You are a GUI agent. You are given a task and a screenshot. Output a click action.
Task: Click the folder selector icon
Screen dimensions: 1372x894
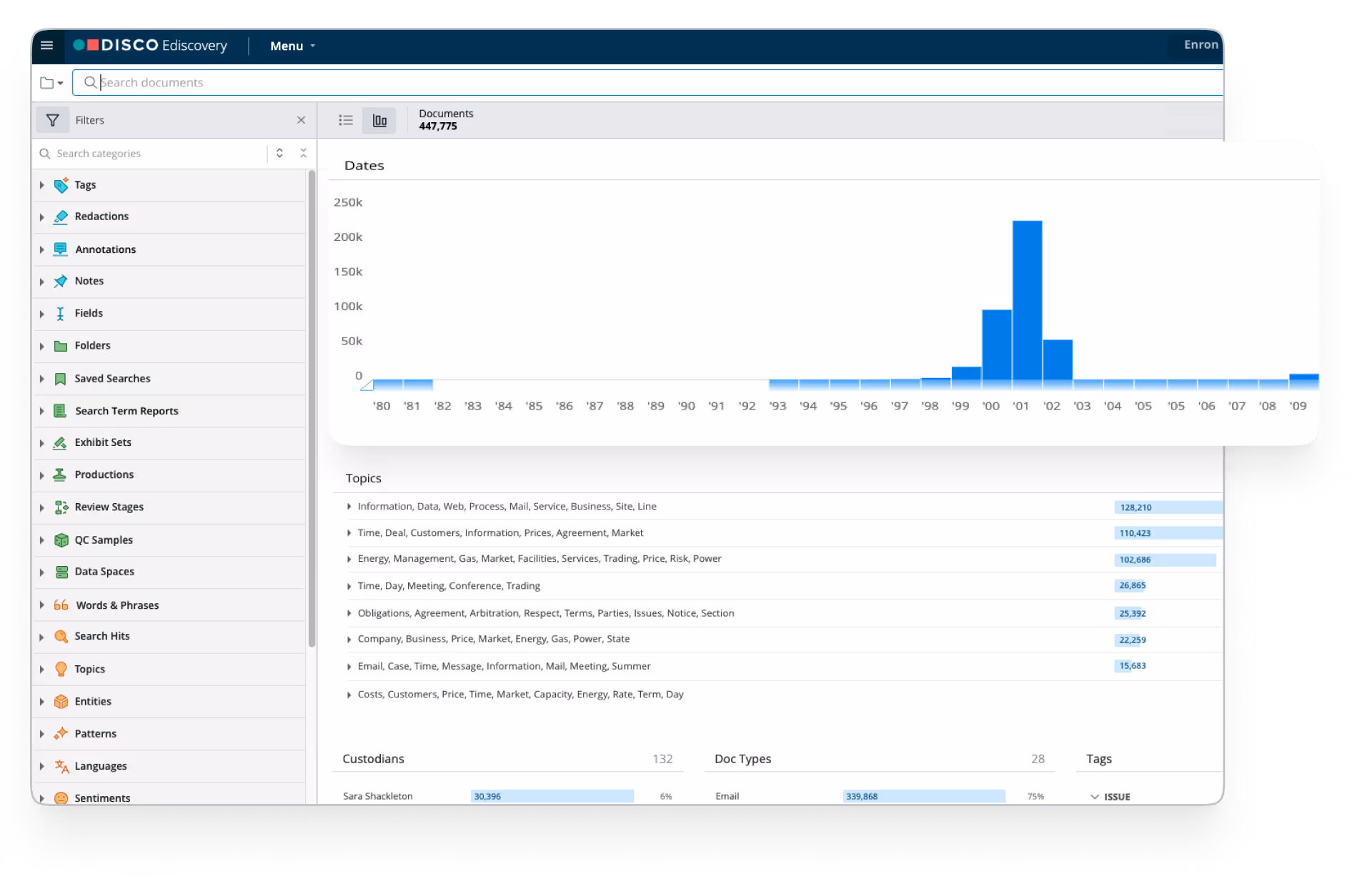tap(51, 83)
